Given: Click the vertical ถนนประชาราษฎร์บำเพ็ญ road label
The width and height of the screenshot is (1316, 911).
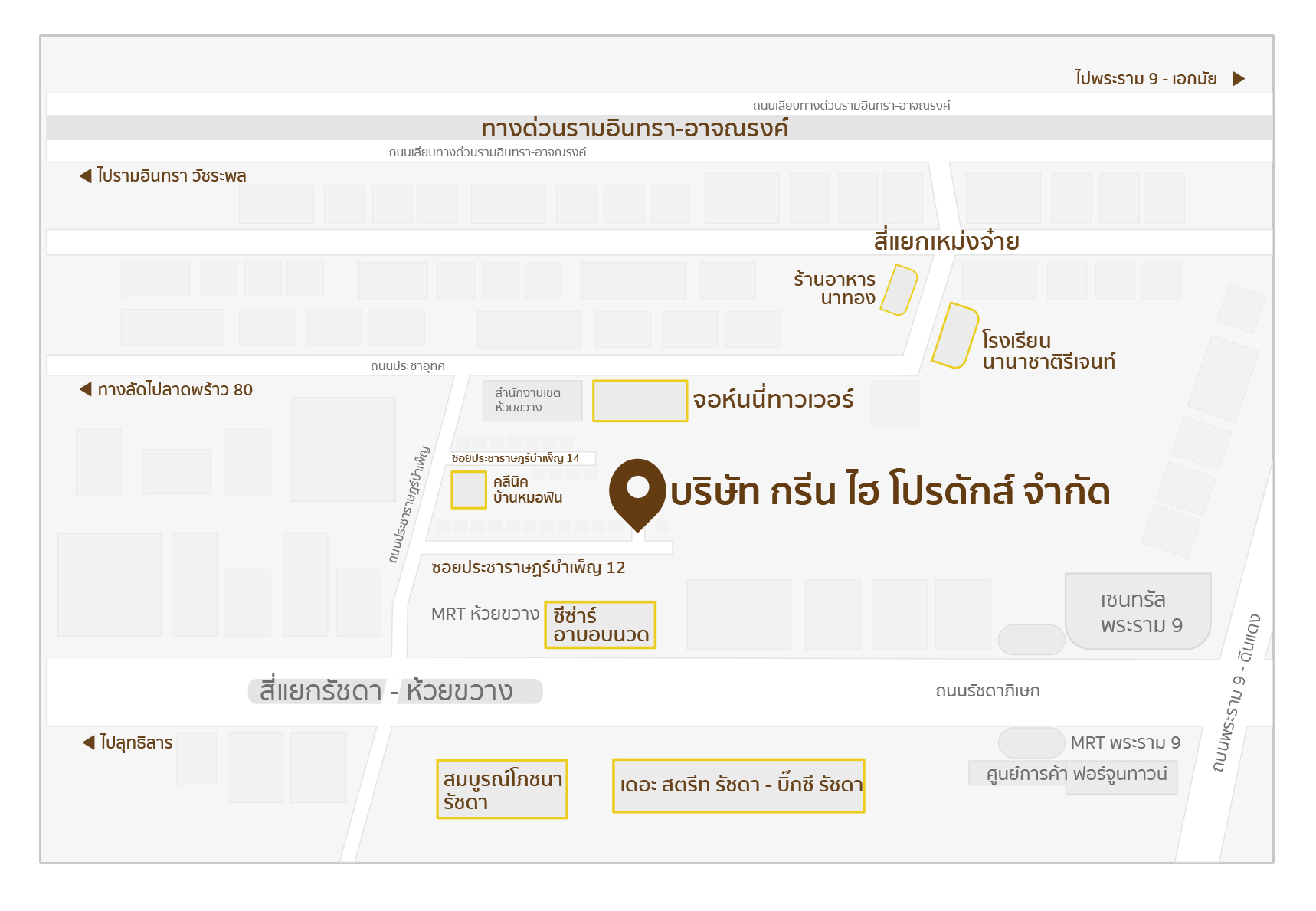Looking at the screenshot, I should tap(409, 504).
